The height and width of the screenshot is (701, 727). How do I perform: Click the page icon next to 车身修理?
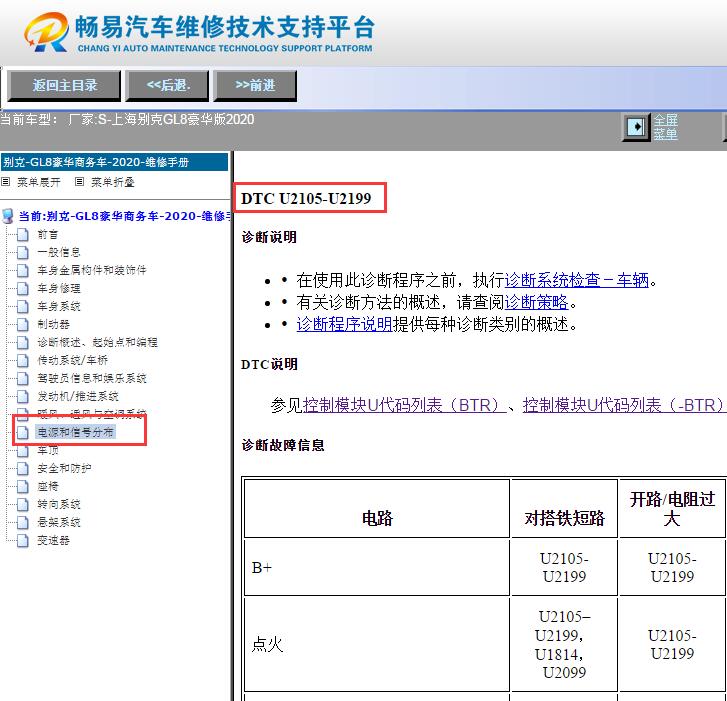[22, 288]
